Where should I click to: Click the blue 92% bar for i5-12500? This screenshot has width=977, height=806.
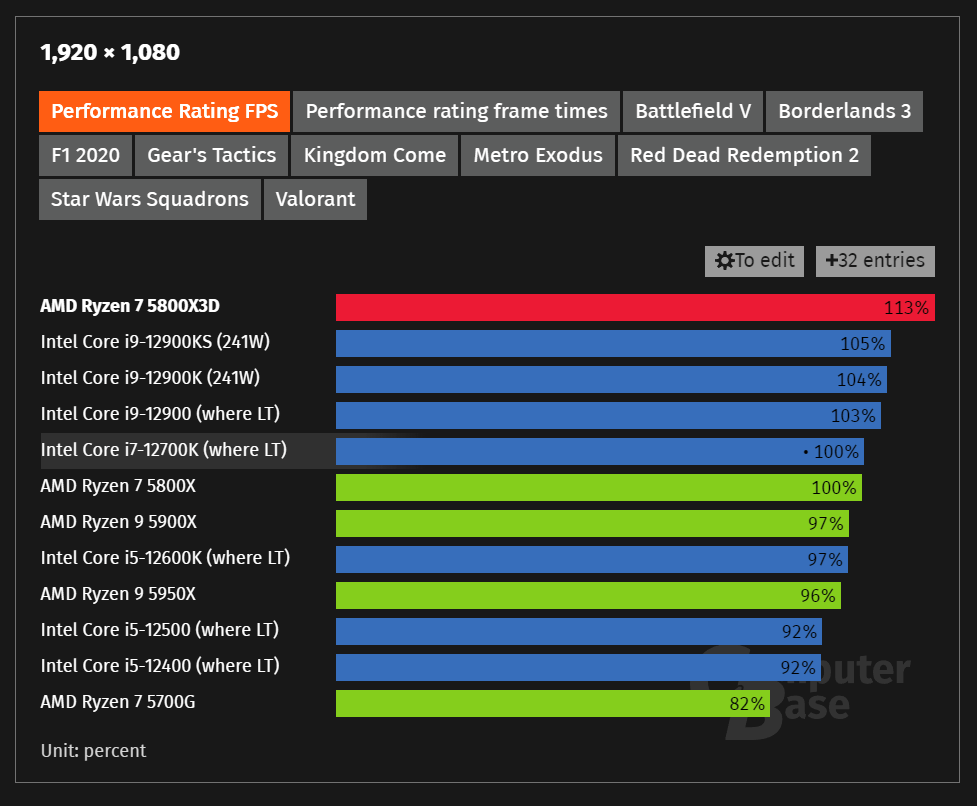point(579,632)
